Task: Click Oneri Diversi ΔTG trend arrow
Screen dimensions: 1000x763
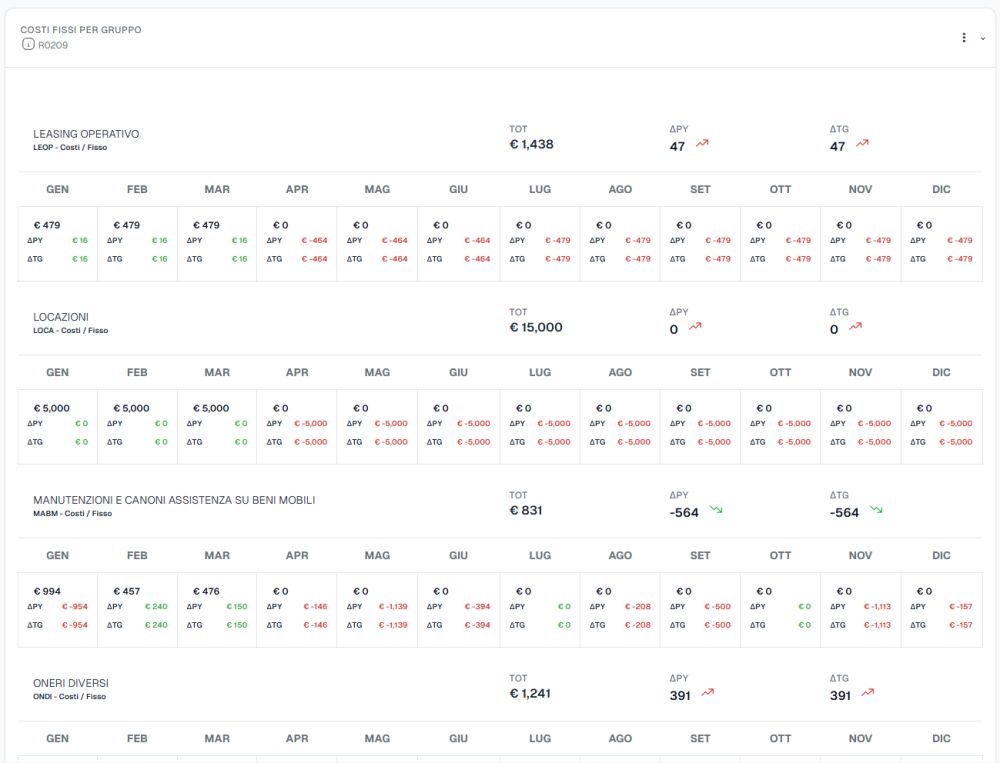Action: pyautogui.click(x=868, y=693)
